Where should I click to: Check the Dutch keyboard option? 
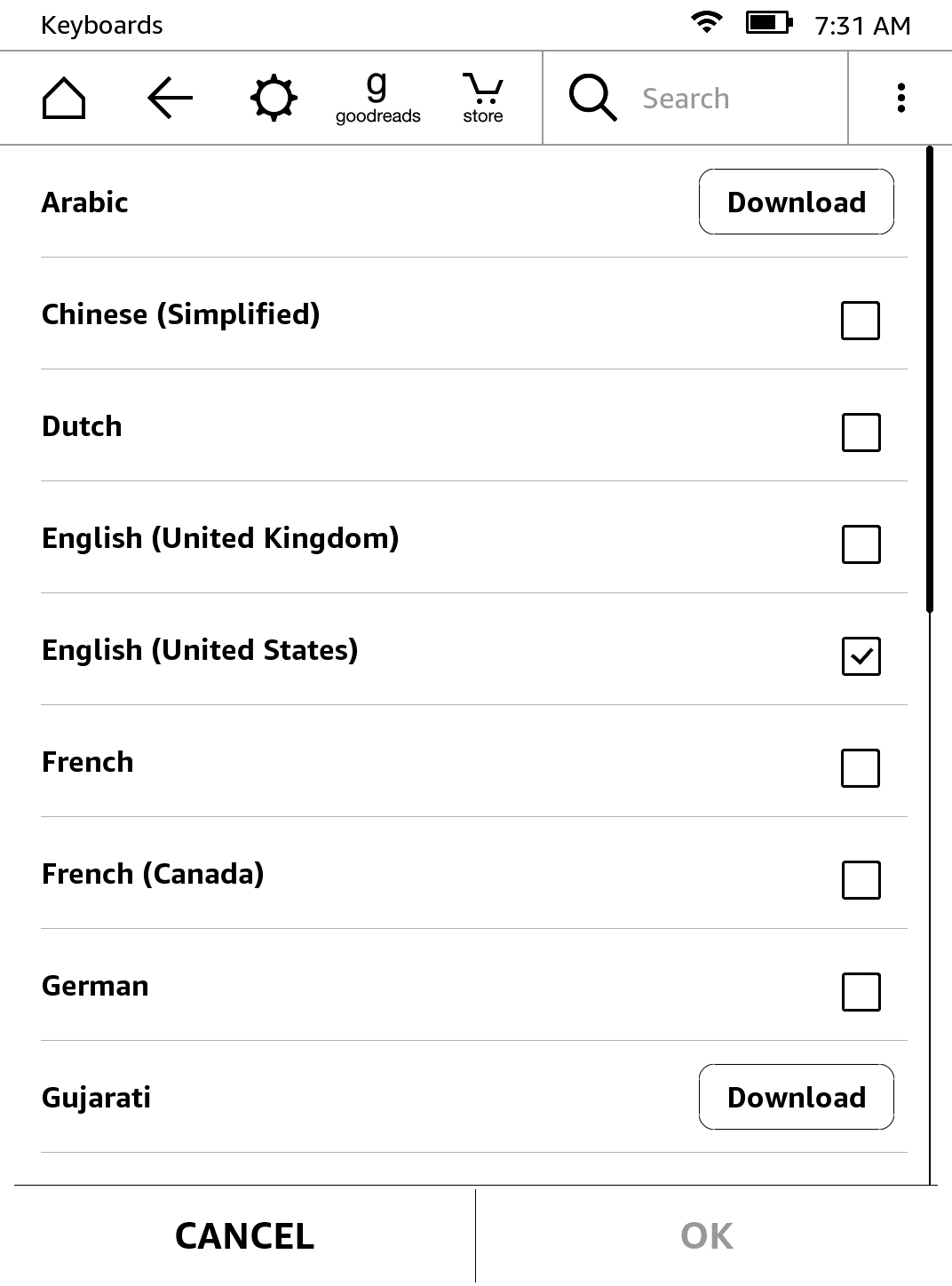tap(860, 433)
